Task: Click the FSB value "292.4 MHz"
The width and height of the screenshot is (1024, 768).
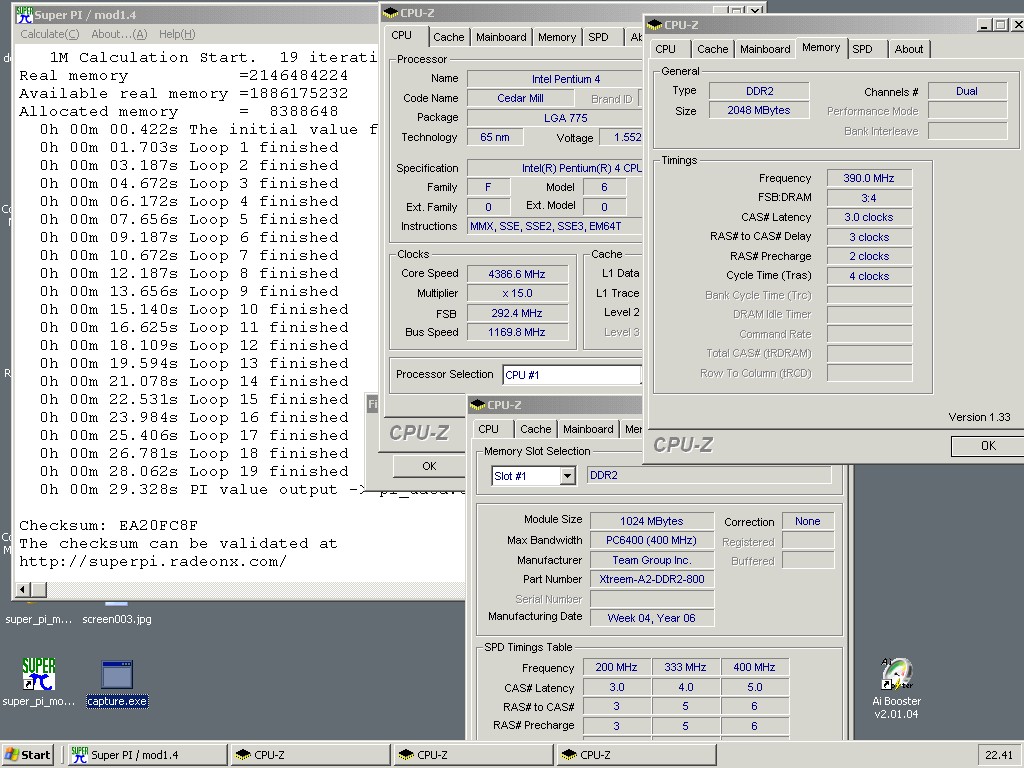Action: [517, 313]
